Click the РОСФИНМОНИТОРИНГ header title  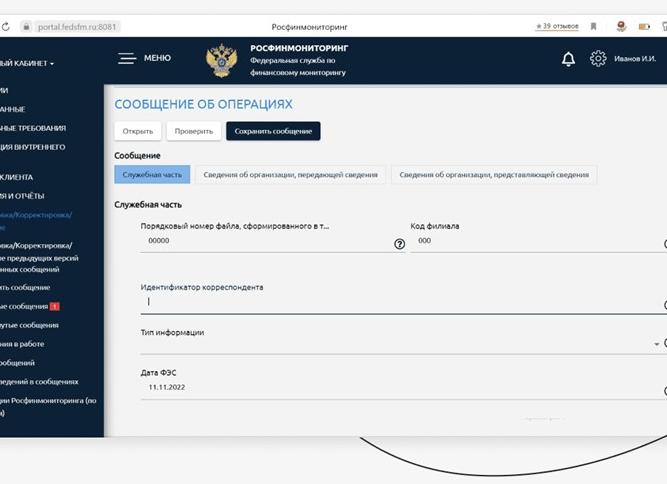pos(299,48)
